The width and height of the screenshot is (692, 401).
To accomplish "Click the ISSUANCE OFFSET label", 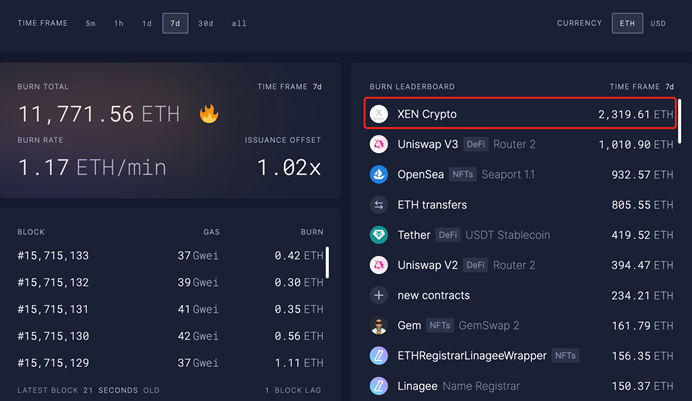I will click(283, 140).
